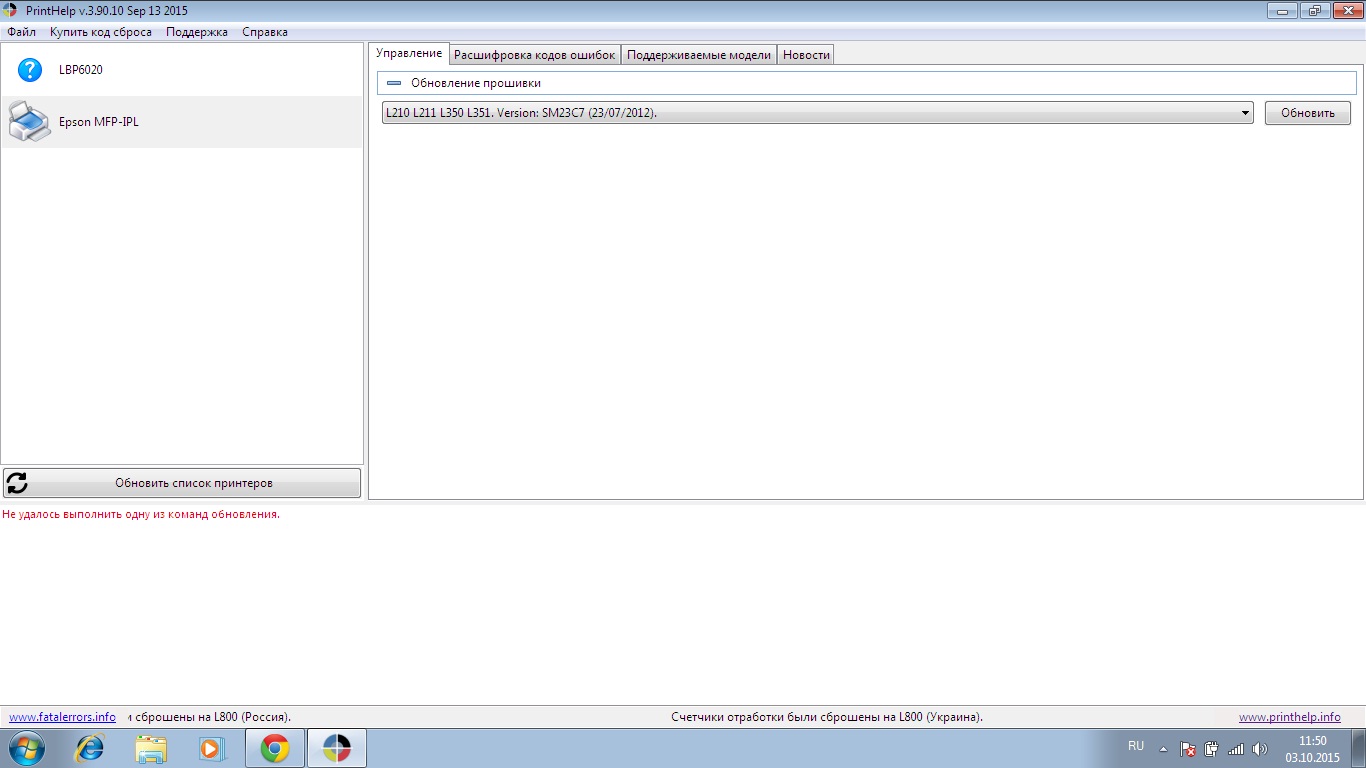Restore down the PrintHelp window
Image resolution: width=1366 pixels, height=768 pixels.
coord(1313,11)
